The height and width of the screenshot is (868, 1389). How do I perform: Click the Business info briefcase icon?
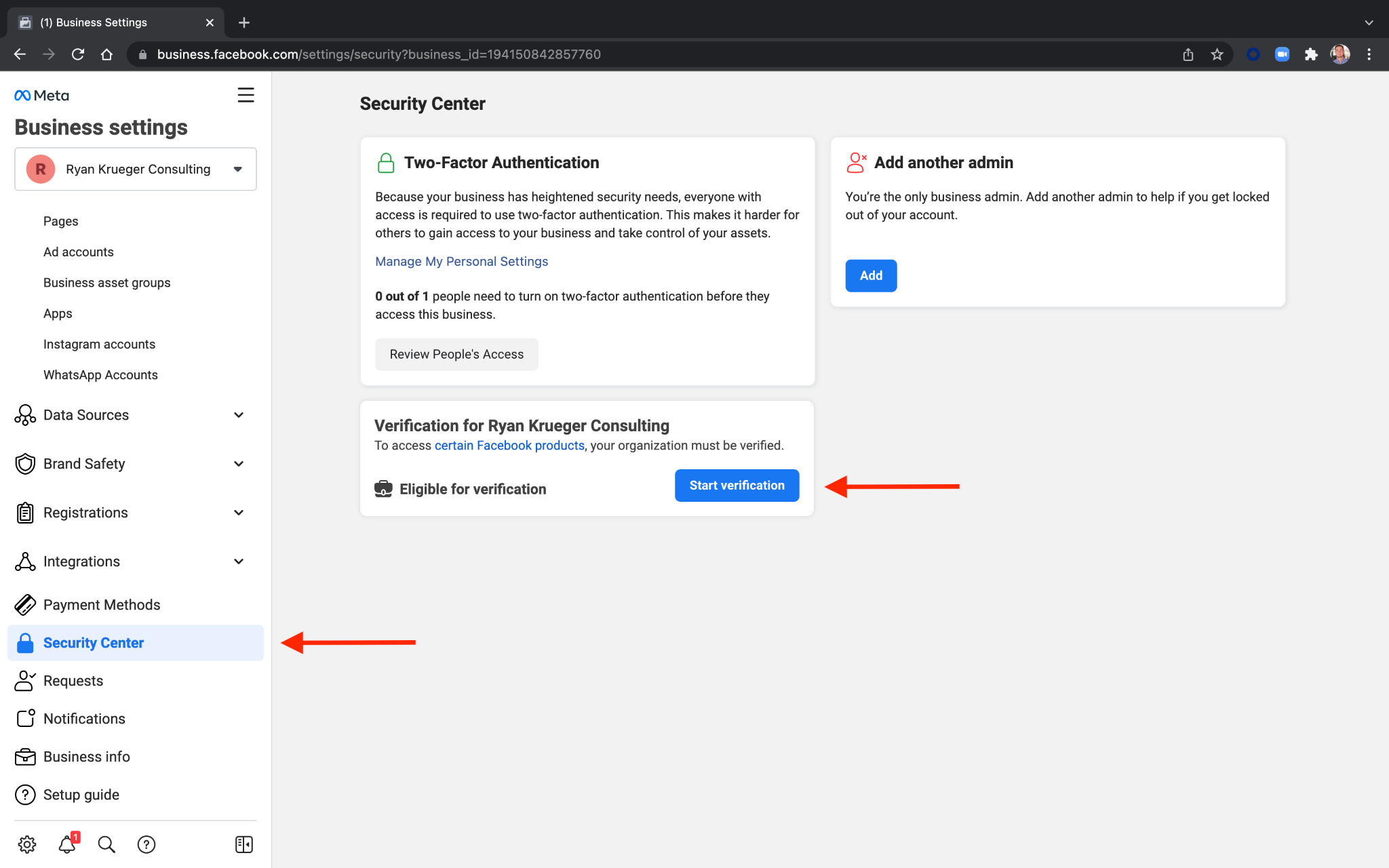(x=25, y=757)
